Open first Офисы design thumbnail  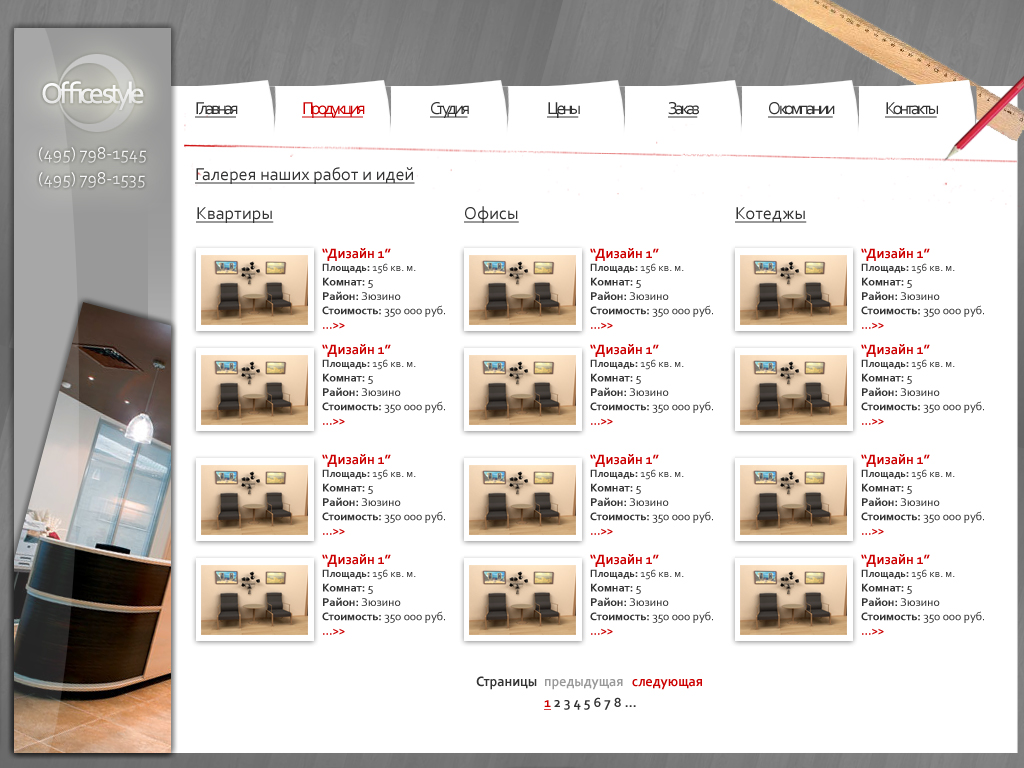[522, 289]
